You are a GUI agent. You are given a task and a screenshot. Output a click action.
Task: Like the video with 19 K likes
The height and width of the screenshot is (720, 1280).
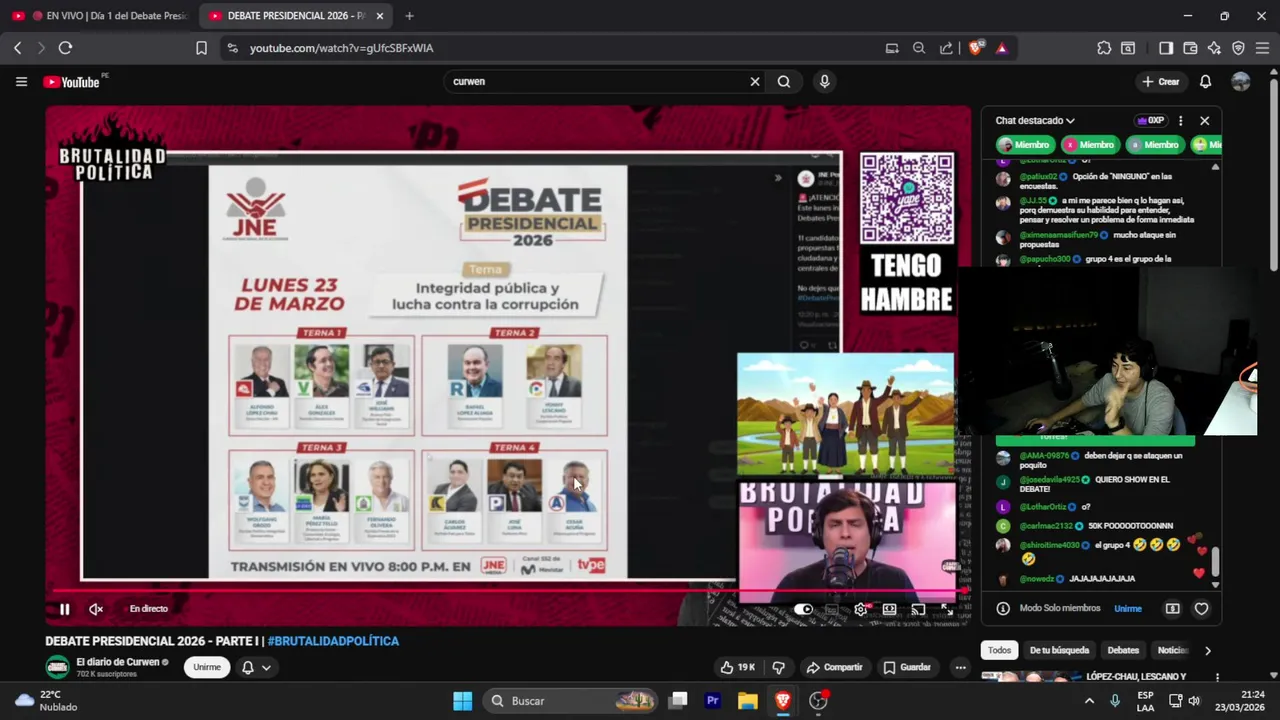(738, 667)
